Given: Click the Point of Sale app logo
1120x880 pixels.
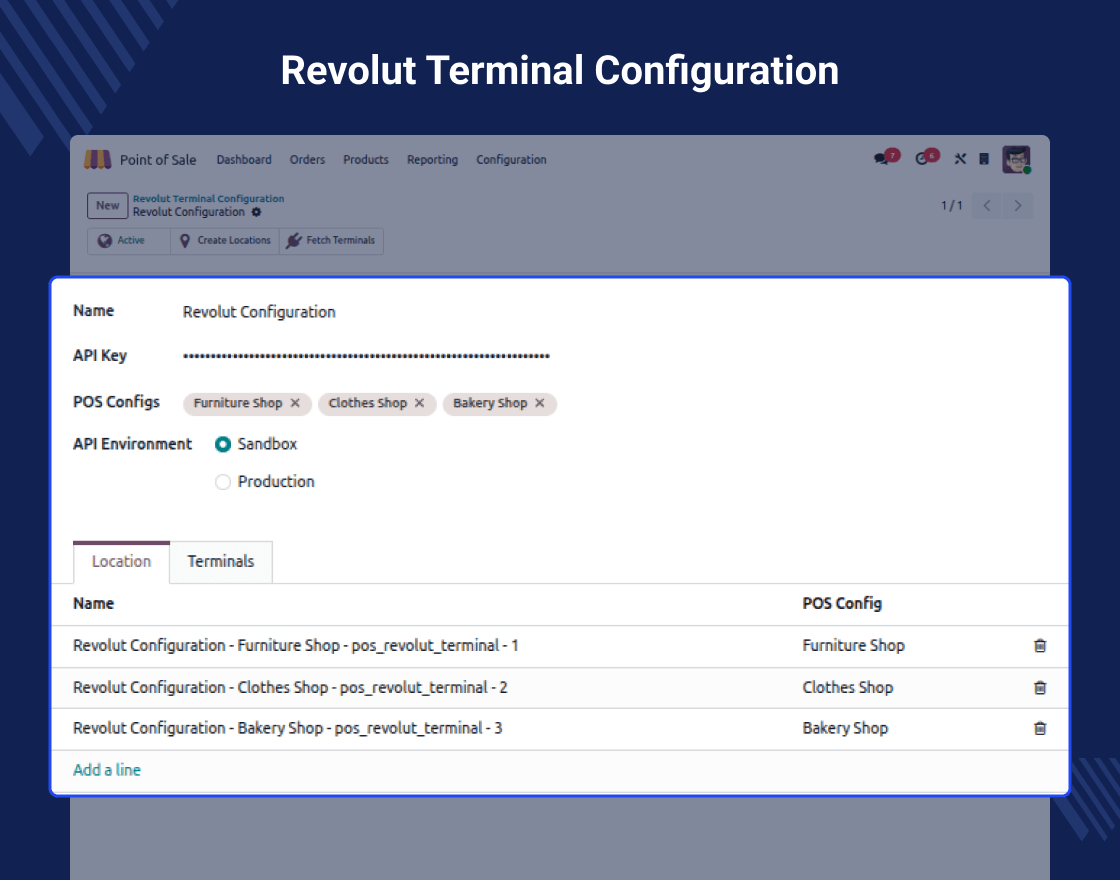Looking at the screenshot, I should (x=98, y=159).
